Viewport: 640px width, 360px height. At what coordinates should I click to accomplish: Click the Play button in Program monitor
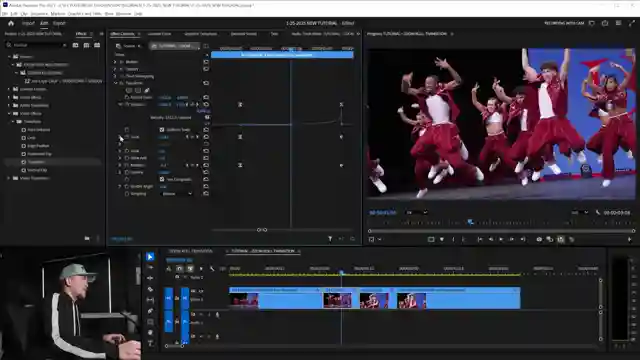(501, 239)
